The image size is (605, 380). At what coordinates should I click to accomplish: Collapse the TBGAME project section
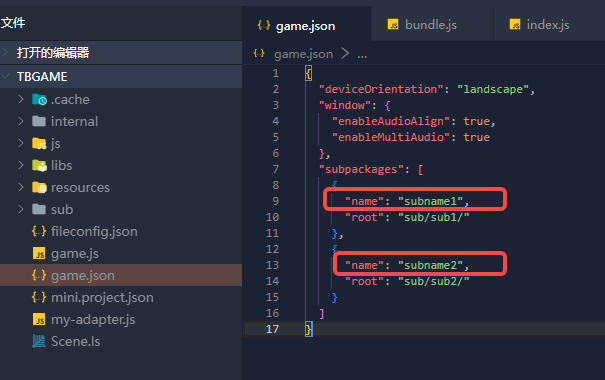[x=5, y=76]
